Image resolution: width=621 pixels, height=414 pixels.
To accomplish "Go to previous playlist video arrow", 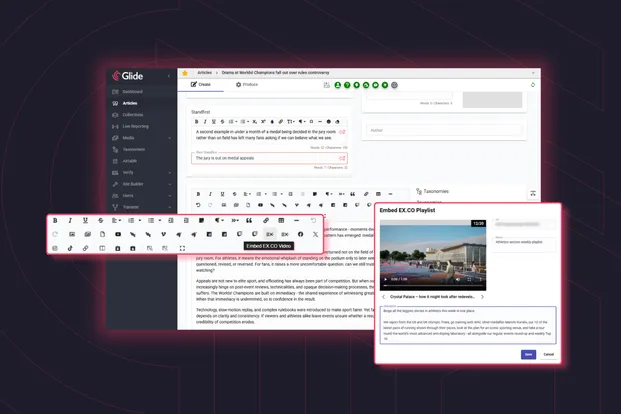I will click(x=383, y=296).
